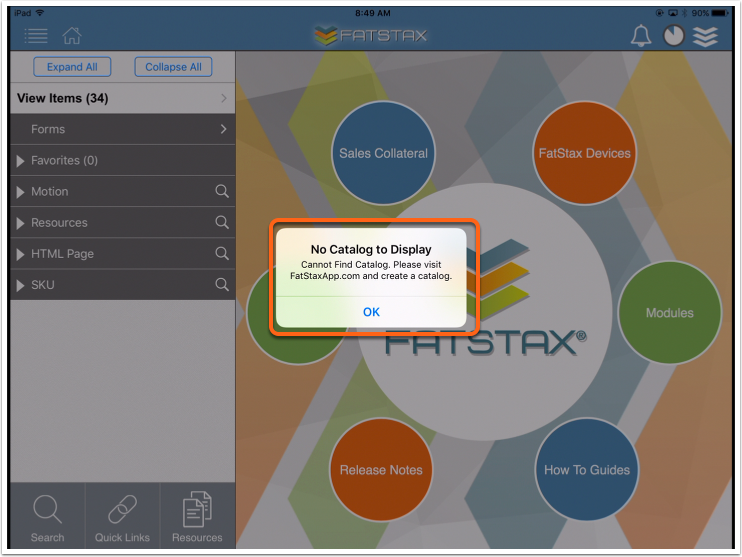Click the Collapse All button

[x=173, y=67]
